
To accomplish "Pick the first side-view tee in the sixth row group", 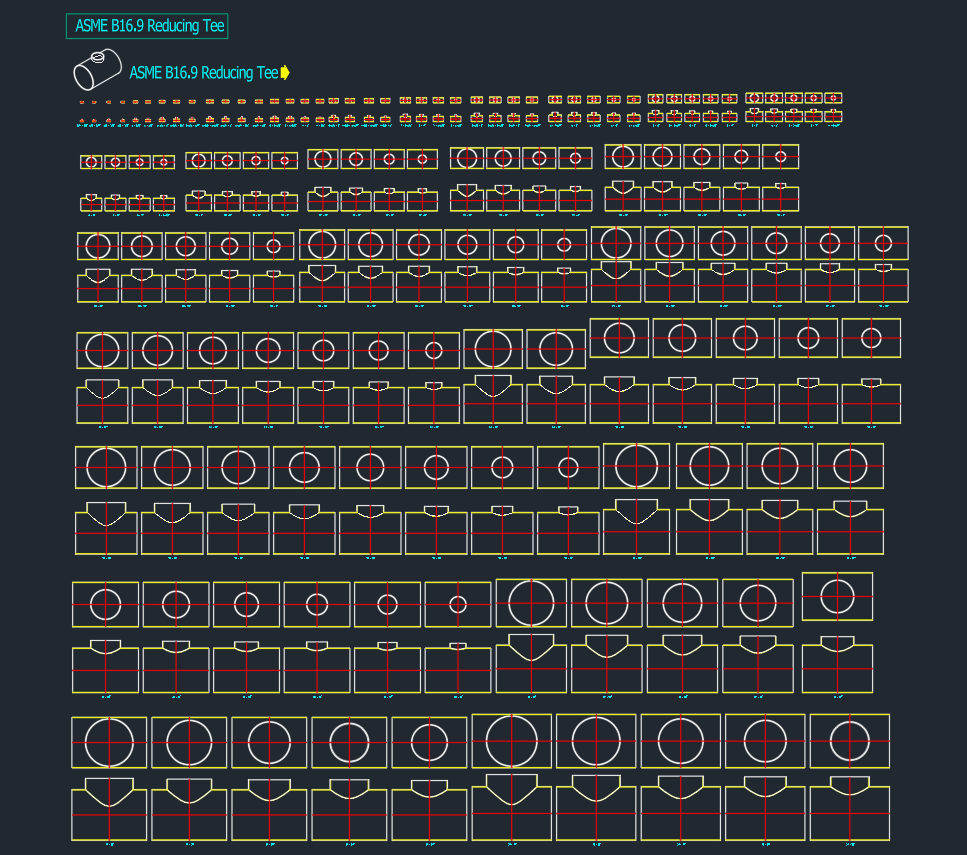I will point(105,666).
